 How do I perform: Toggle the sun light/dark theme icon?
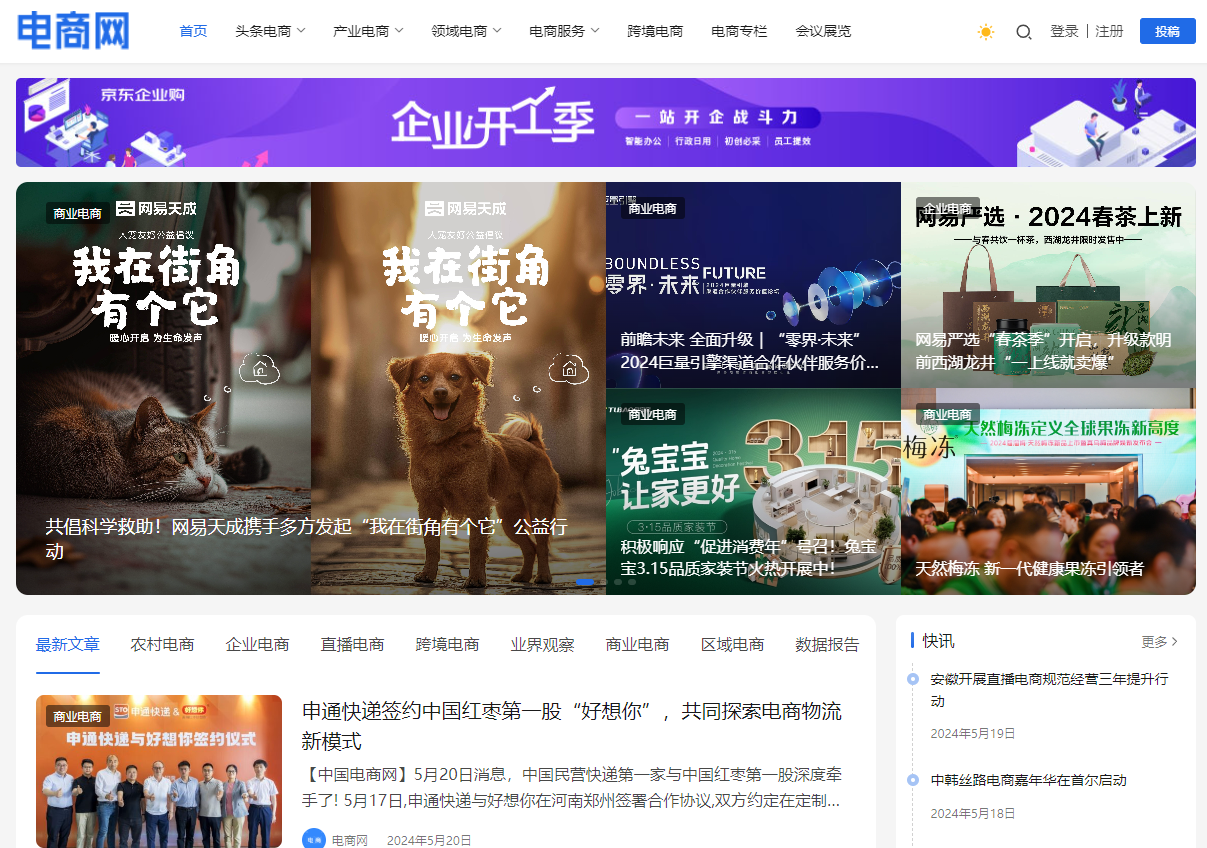[x=986, y=32]
